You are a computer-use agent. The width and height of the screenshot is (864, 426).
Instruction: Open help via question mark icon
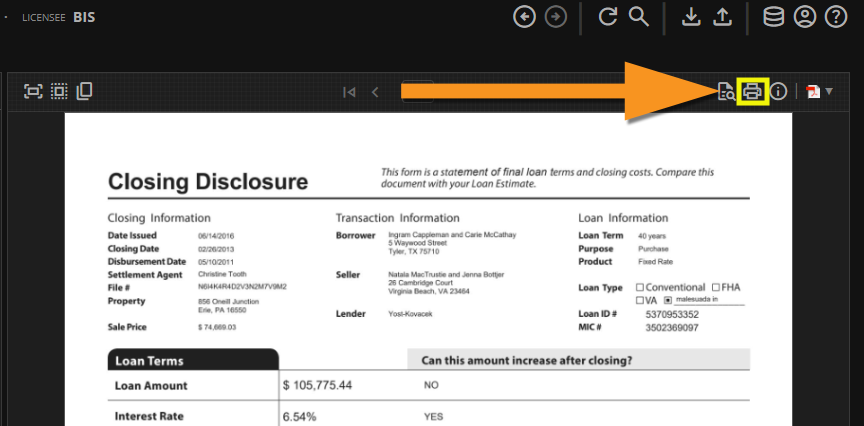[x=835, y=17]
